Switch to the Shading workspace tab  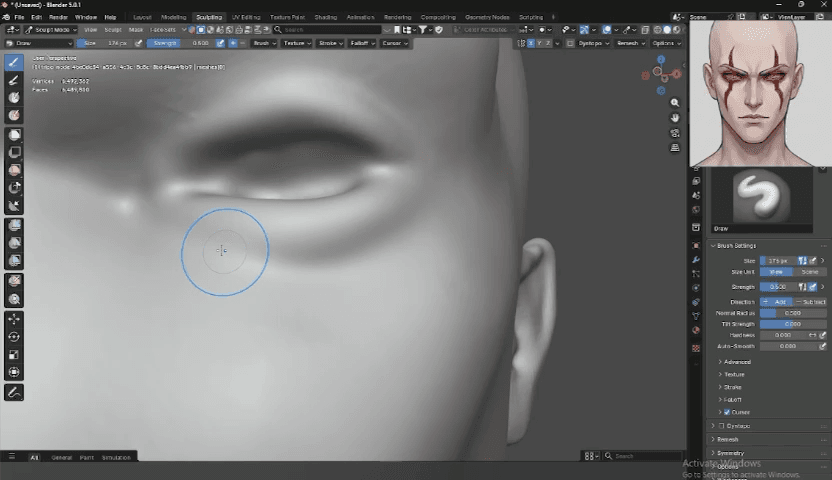[x=325, y=17]
